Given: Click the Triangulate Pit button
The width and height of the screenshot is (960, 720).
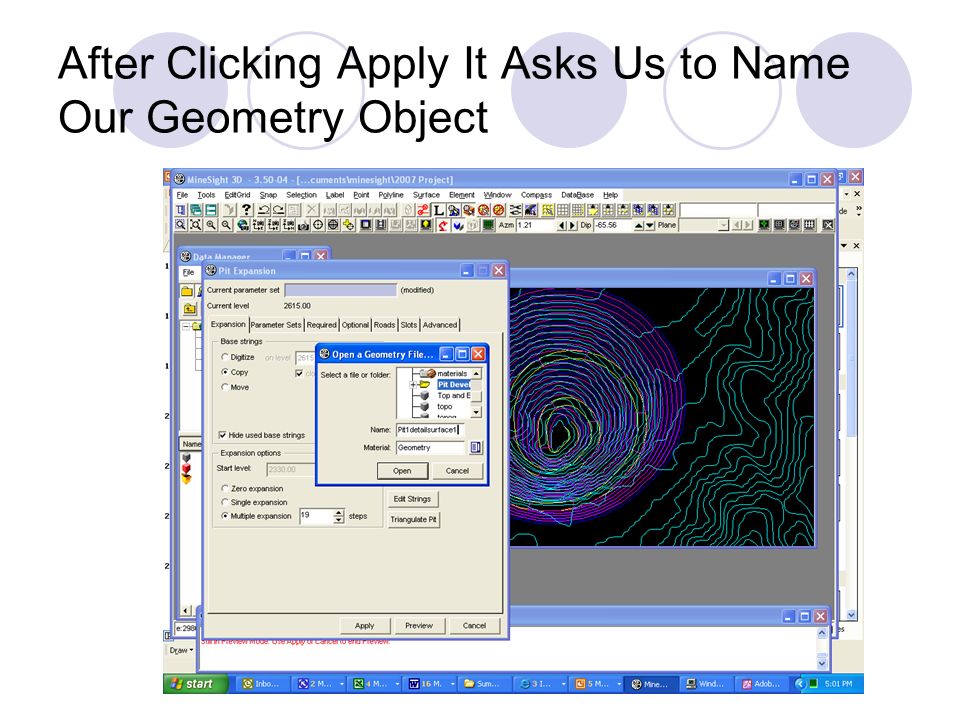Looking at the screenshot, I should (x=413, y=519).
